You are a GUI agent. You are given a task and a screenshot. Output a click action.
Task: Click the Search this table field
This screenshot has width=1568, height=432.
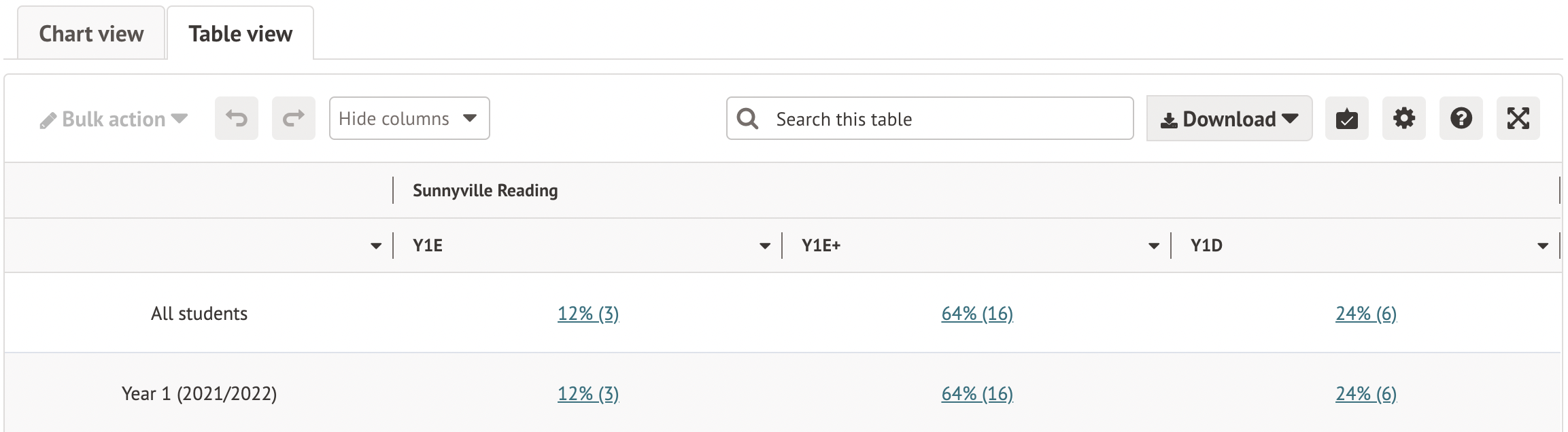pyautogui.click(x=945, y=119)
